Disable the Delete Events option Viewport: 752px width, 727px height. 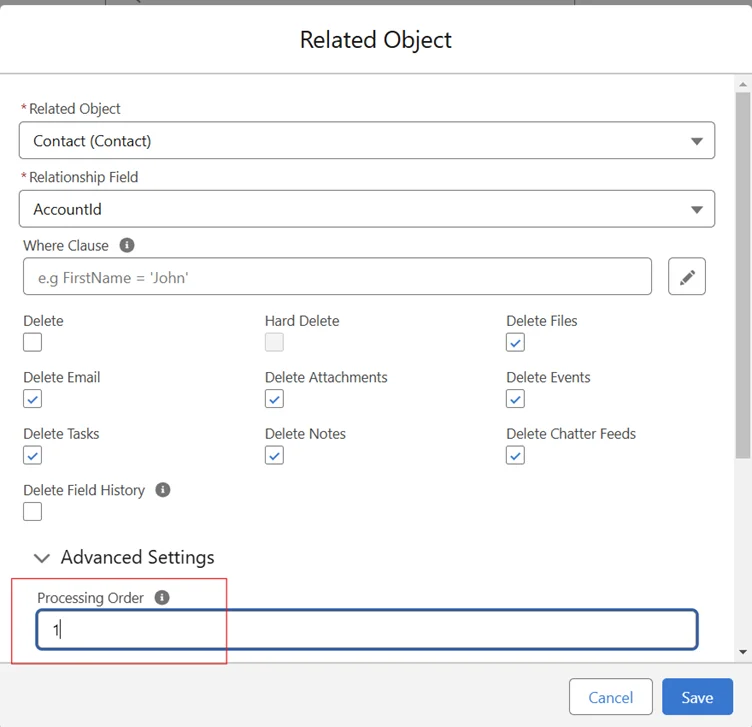[x=515, y=399]
